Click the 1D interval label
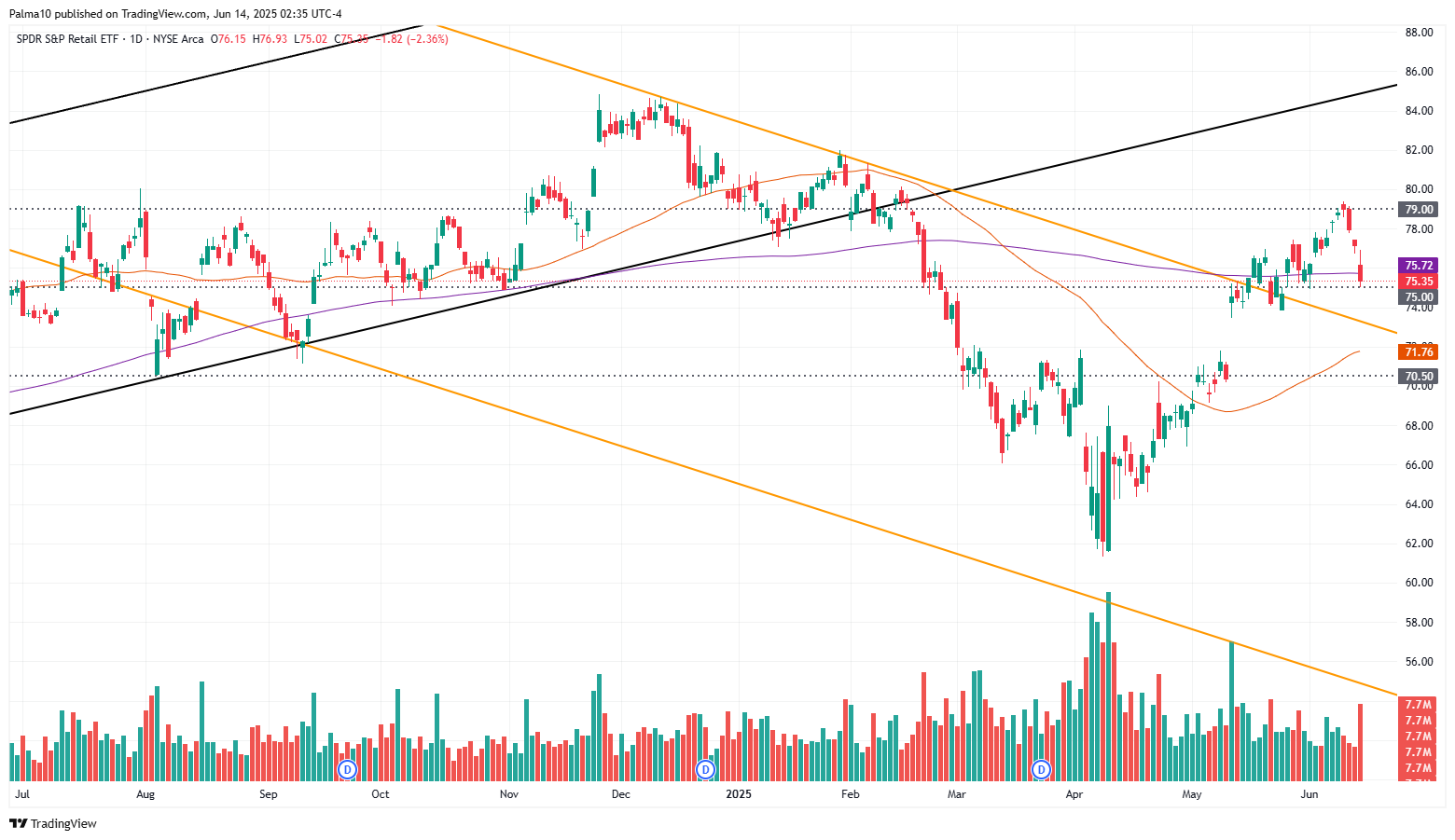This screenshot has width=1455, height=840. click(x=137, y=39)
